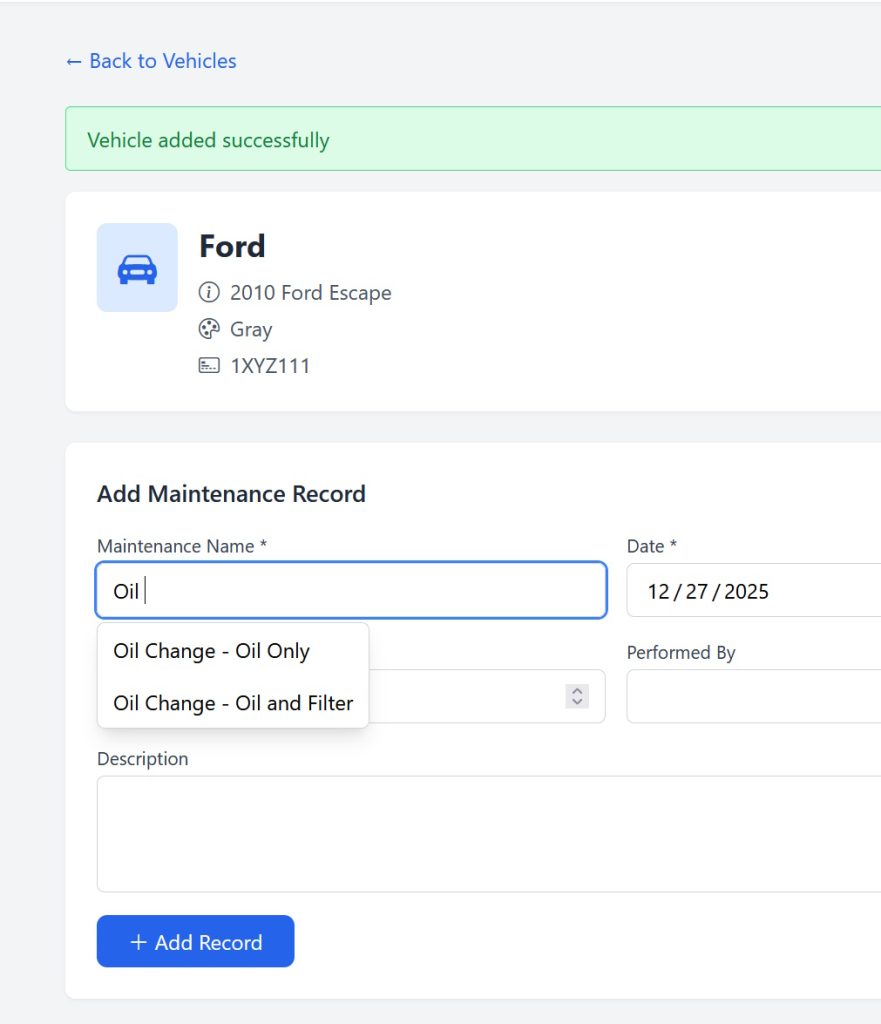Image resolution: width=881 pixels, height=1024 pixels.
Task: Select the "Oil Change - Oil Only" suggestion
Action: tap(211, 650)
